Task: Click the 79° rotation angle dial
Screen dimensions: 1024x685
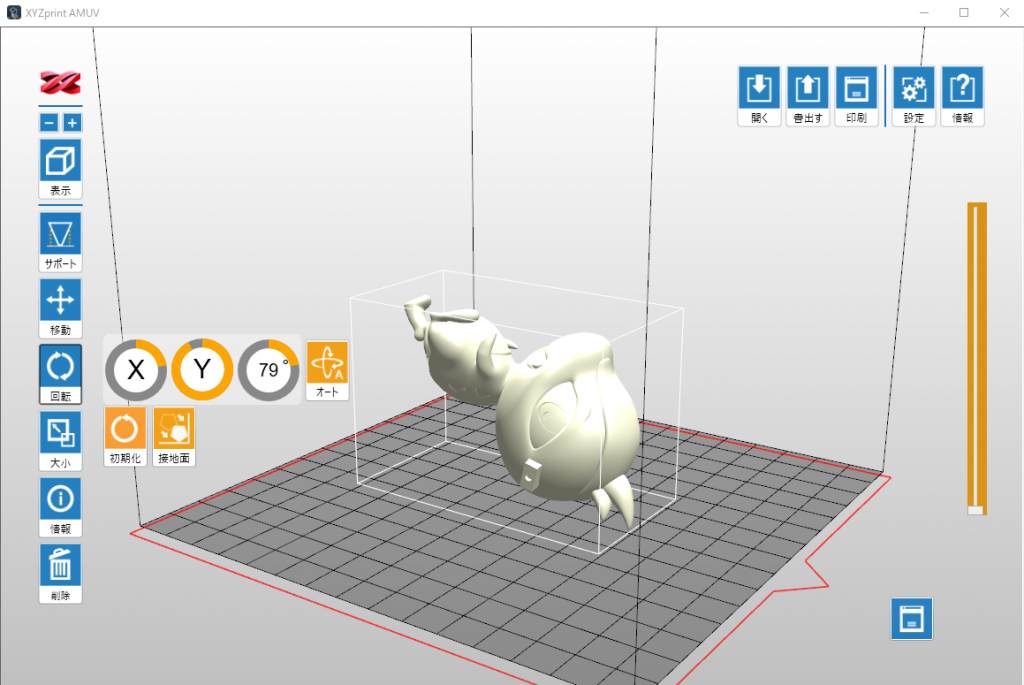Action: tap(268, 370)
